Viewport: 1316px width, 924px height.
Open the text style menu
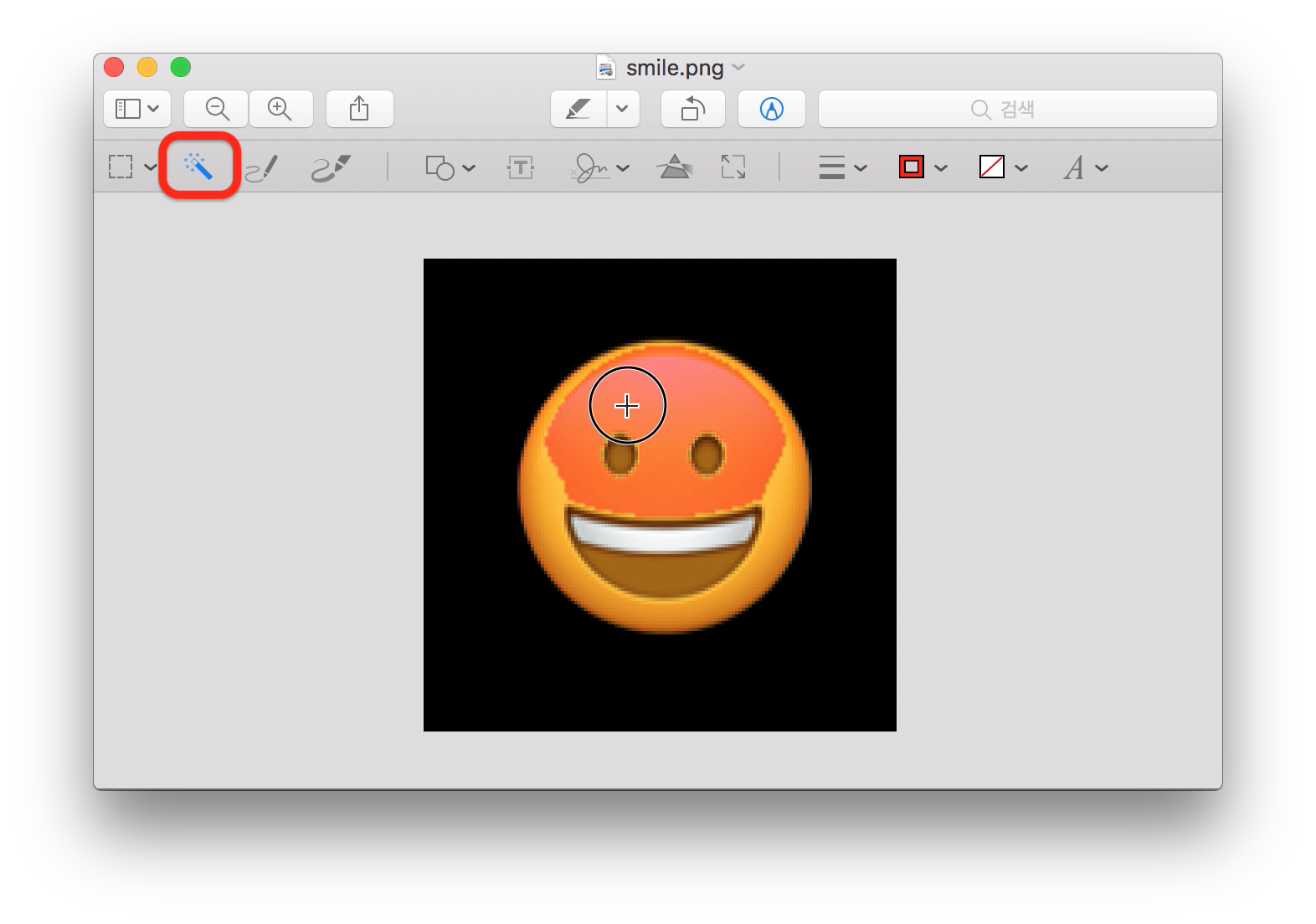click(1086, 167)
